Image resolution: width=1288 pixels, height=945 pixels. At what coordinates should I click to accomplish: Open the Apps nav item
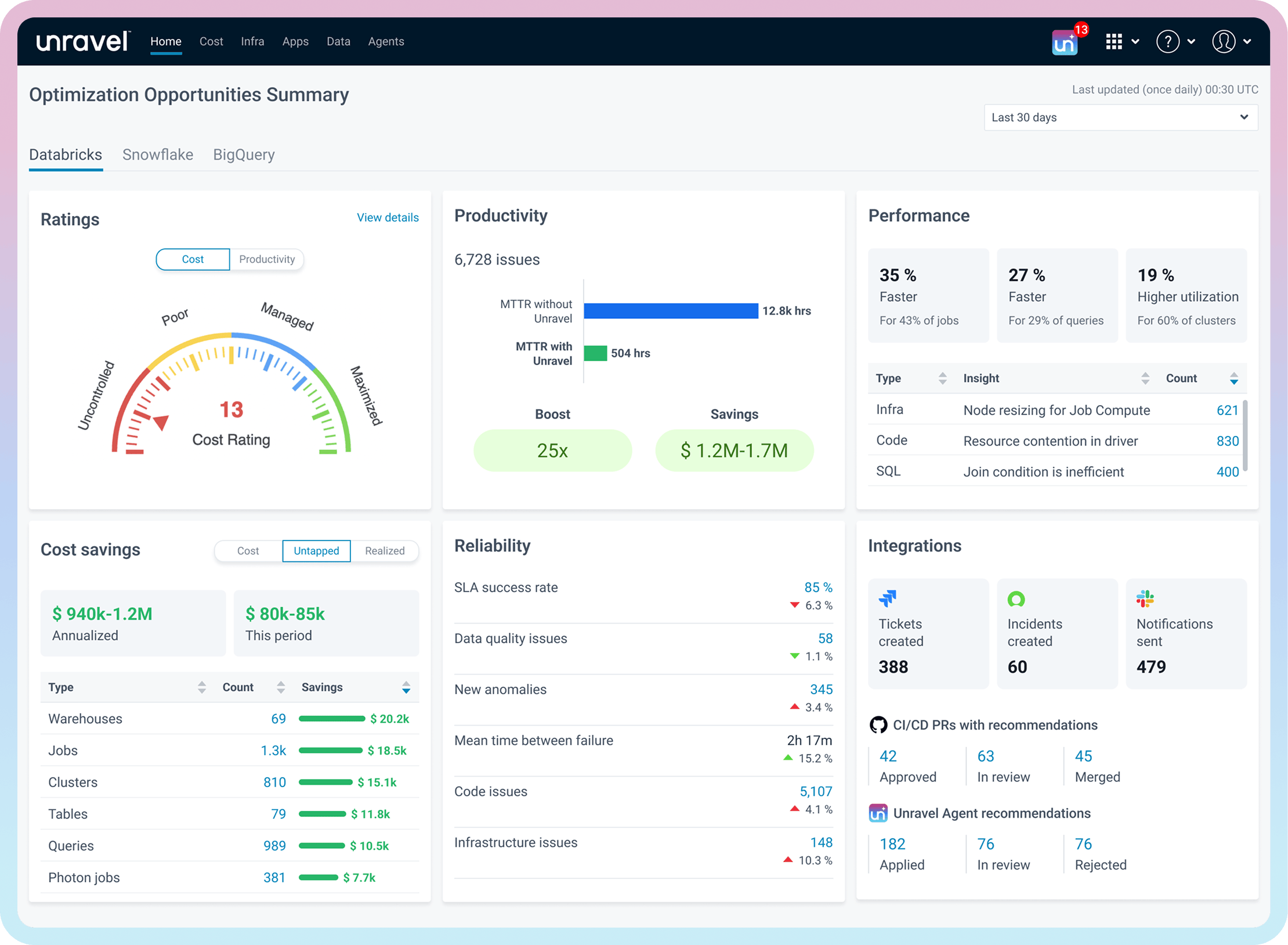[295, 41]
